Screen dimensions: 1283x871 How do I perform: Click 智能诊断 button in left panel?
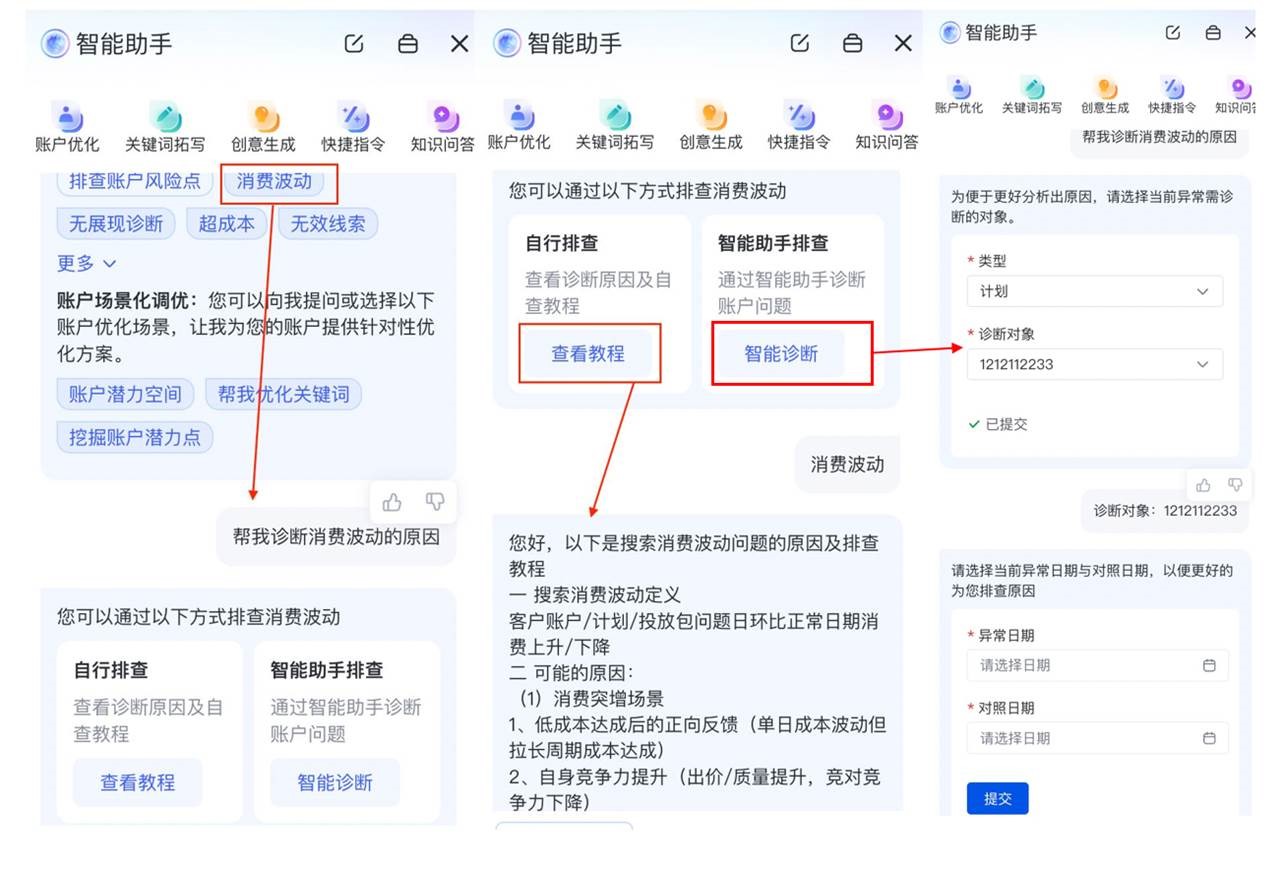pos(335,782)
